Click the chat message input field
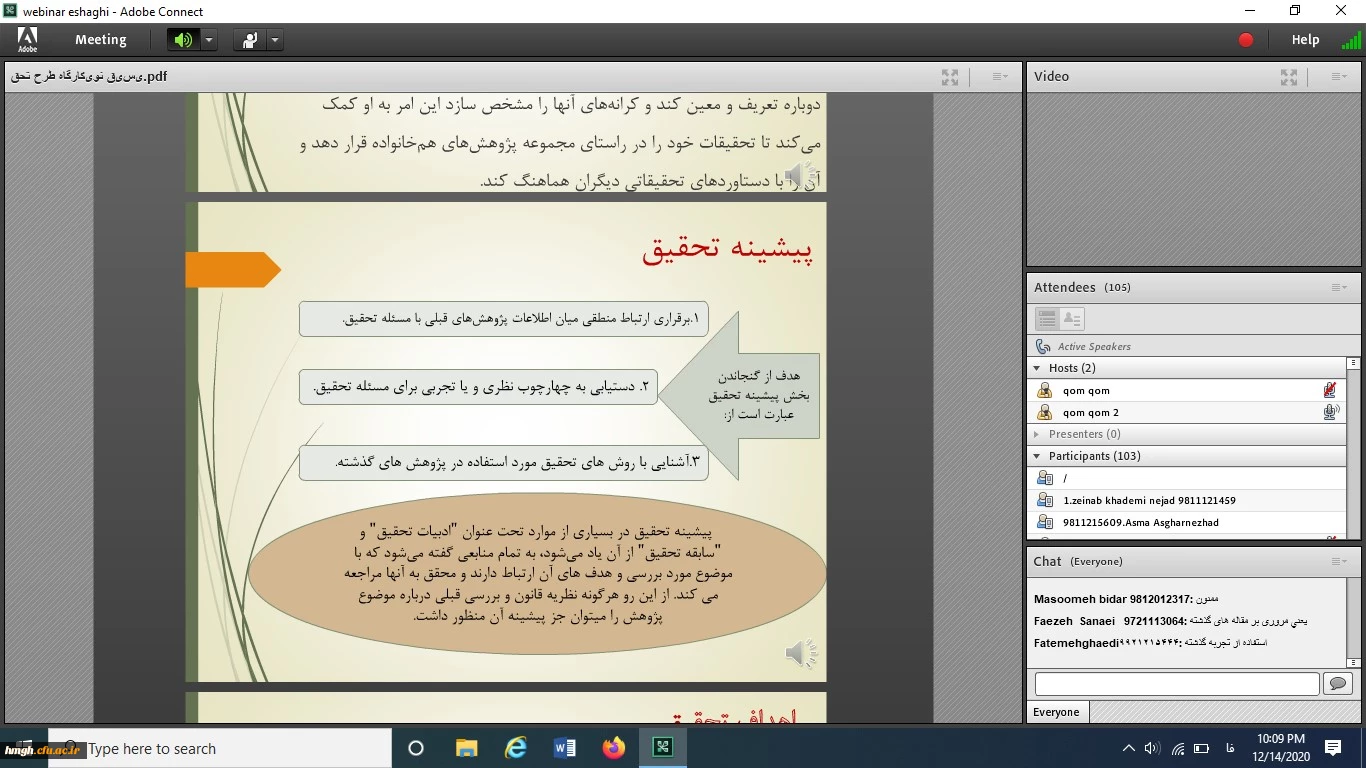Viewport: 1366px width, 768px height. 1176,684
